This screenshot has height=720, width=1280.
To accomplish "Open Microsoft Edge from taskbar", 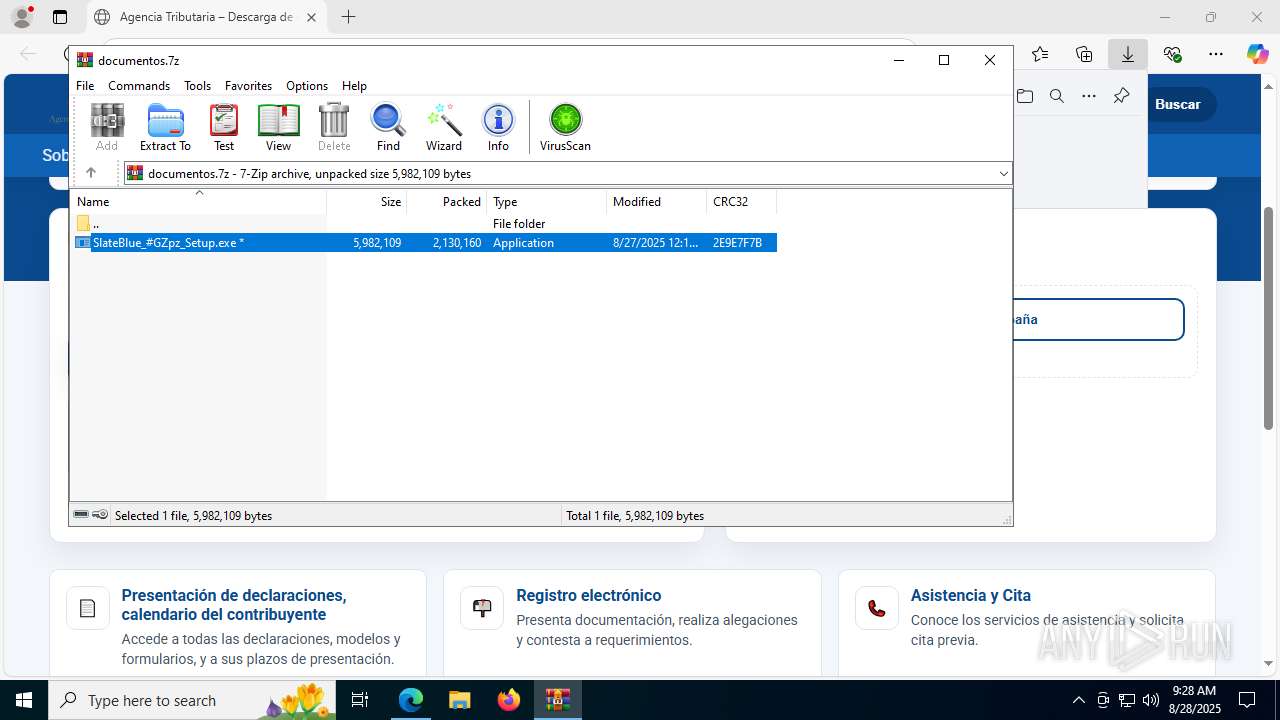I will click(410, 700).
